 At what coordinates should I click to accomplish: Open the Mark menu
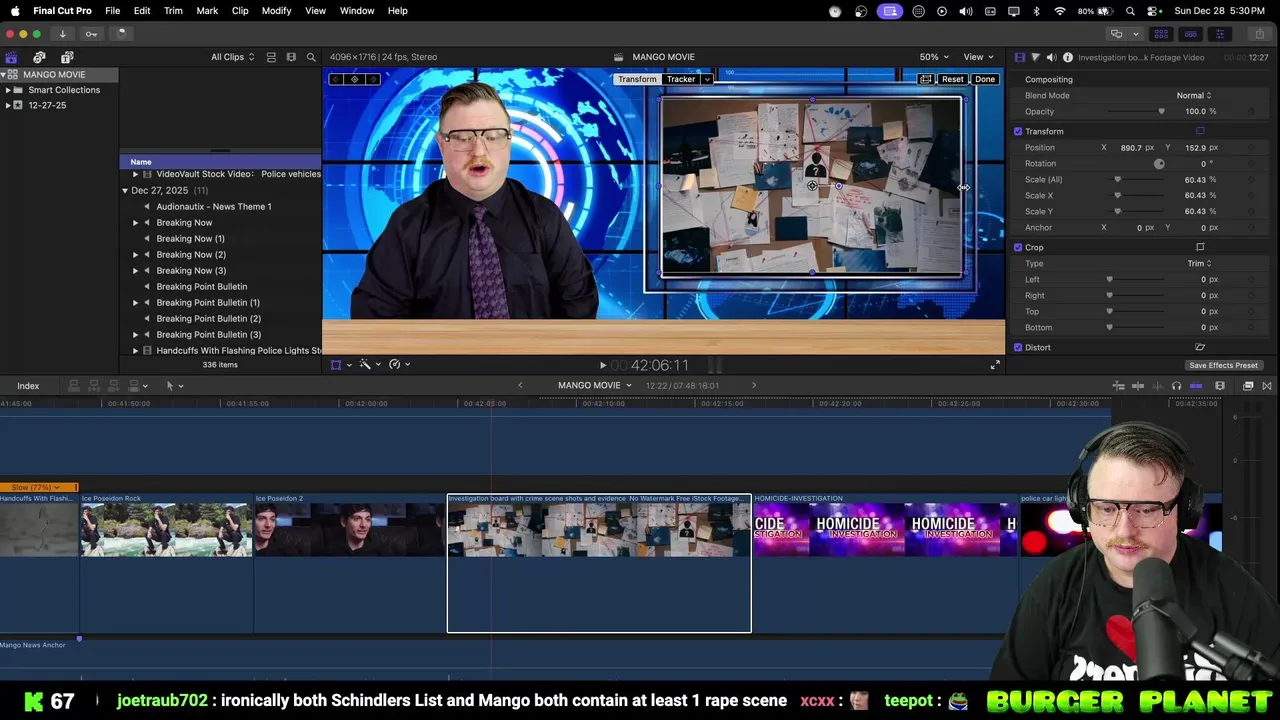coord(207,10)
